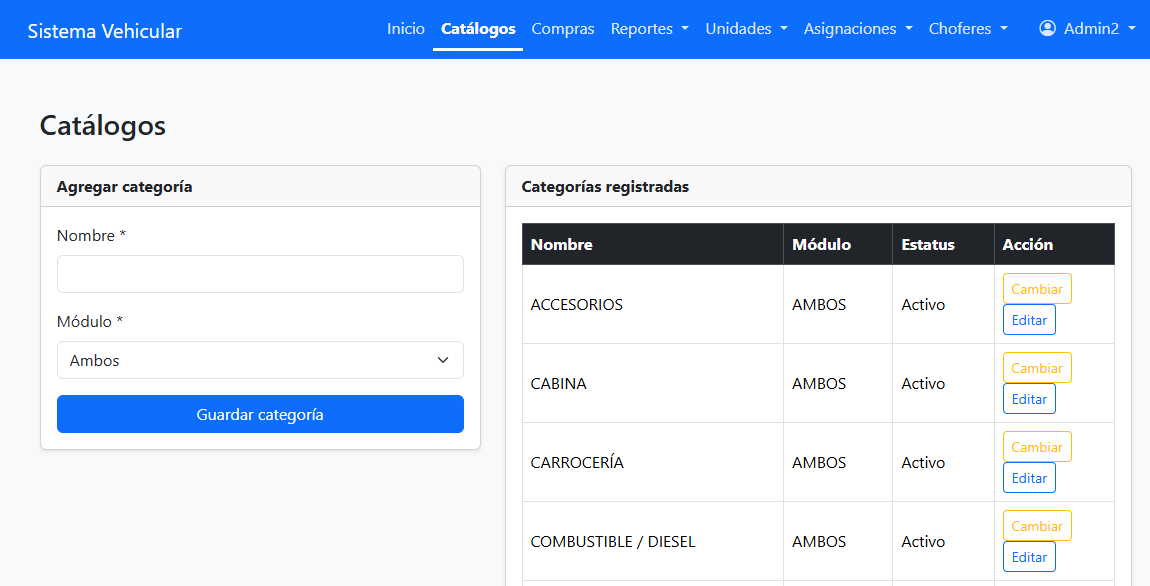This screenshot has width=1150, height=586.
Task: Click the Nombre column header
Action: [x=653, y=244]
